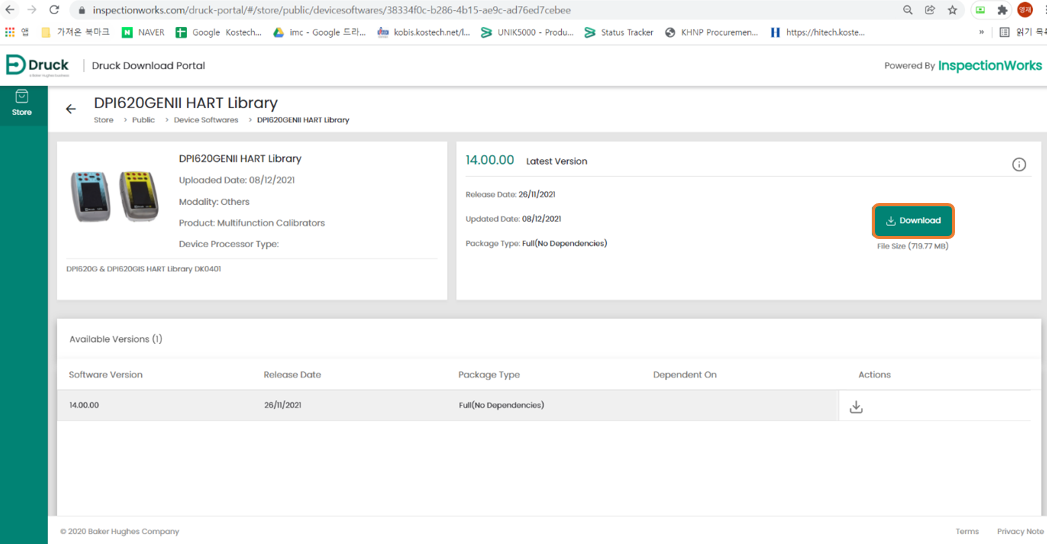
Task: Click the Device Softwares breadcrumb
Action: [206, 120]
